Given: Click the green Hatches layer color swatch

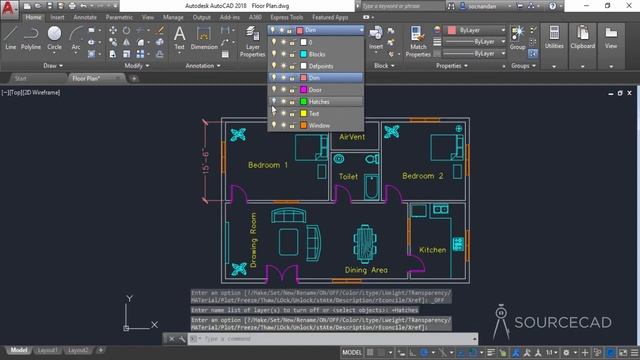Looking at the screenshot, I should click(303, 101).
